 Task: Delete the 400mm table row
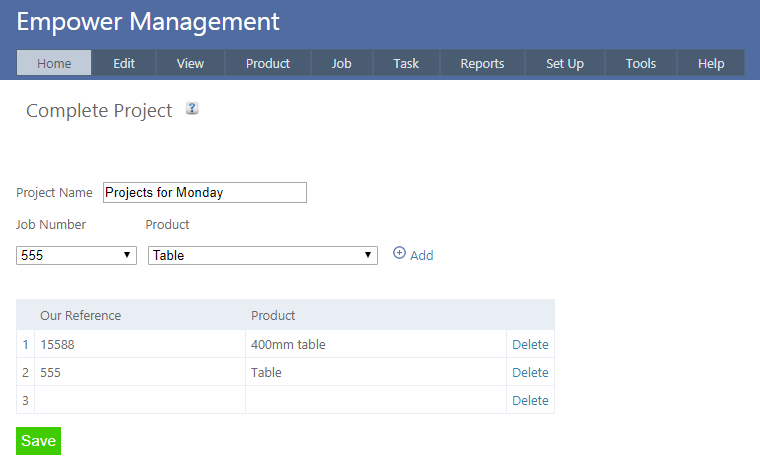pyautogui.click(x=530, y=345)
